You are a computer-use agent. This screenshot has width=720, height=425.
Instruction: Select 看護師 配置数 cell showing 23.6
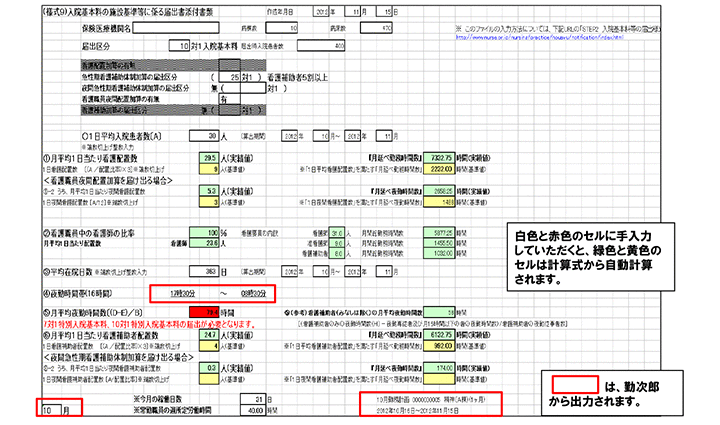pos(204,243)
